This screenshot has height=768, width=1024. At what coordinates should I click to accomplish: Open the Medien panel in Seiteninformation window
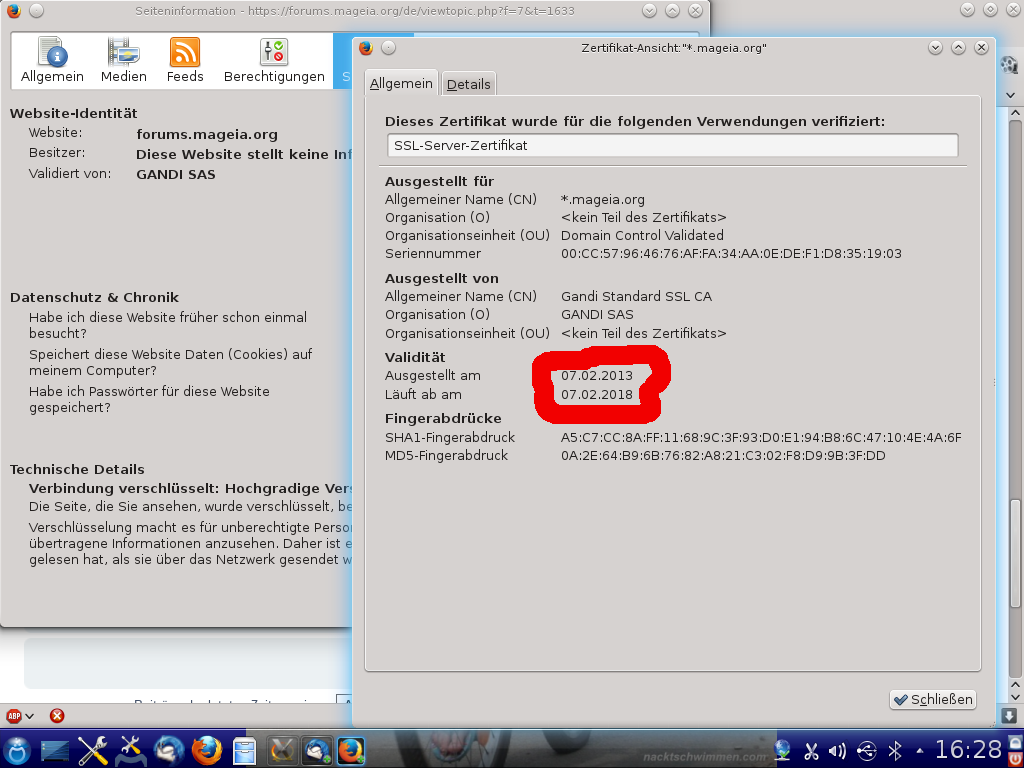pyautogui.click(x=123, y=60)
